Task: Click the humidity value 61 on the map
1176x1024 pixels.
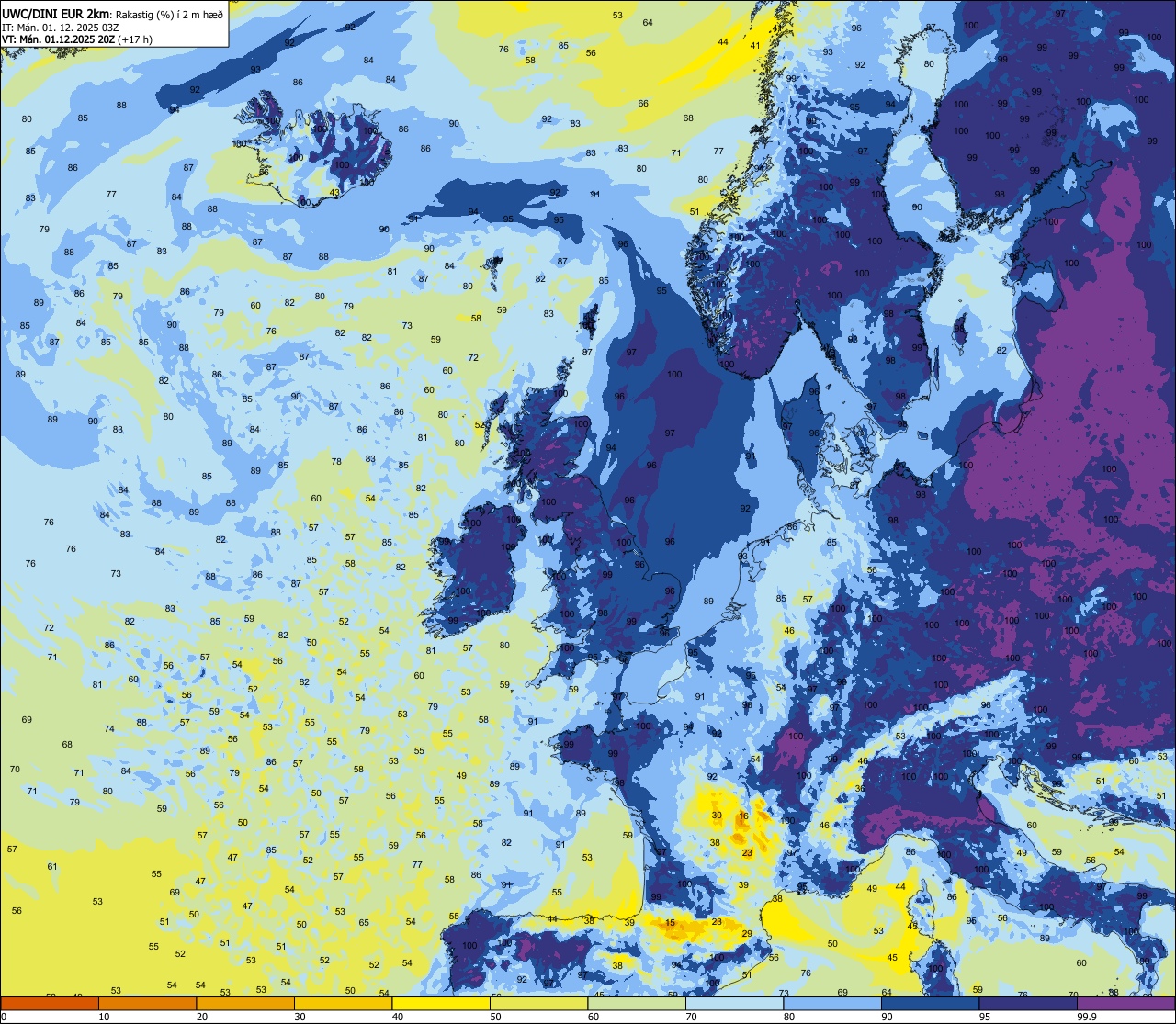Action: coord(52,867)
